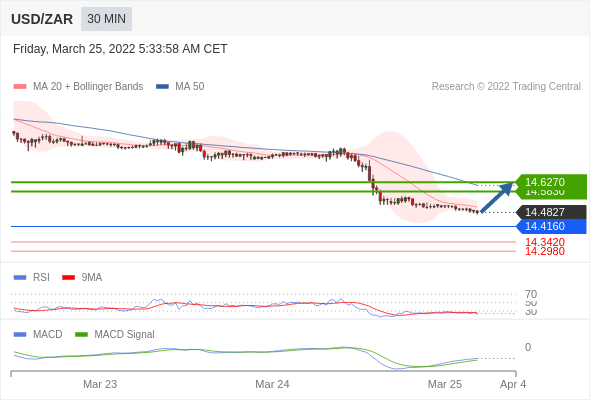The image size is (590, 400).
Task: Toggle the RSI legend entry
Action: click(x=41, y=277)
